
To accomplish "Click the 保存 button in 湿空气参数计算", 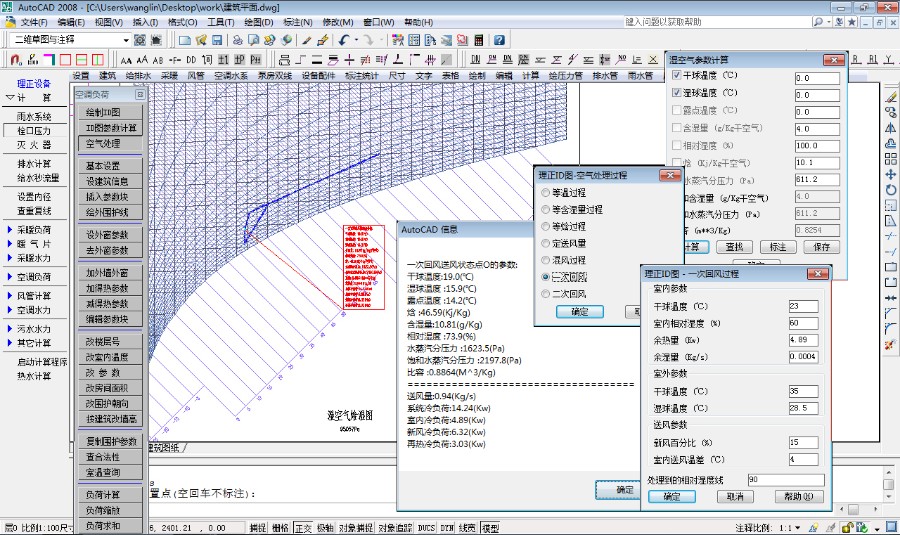I will [x=822, y=246].
